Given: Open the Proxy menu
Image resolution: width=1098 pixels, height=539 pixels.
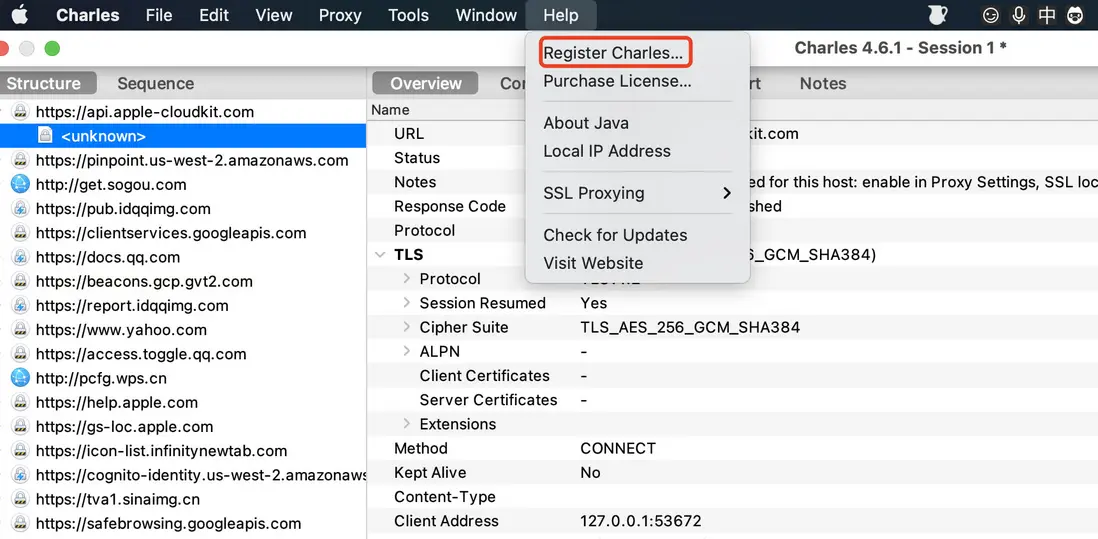Looking at the screenshot, I should [x=340, y=15].
